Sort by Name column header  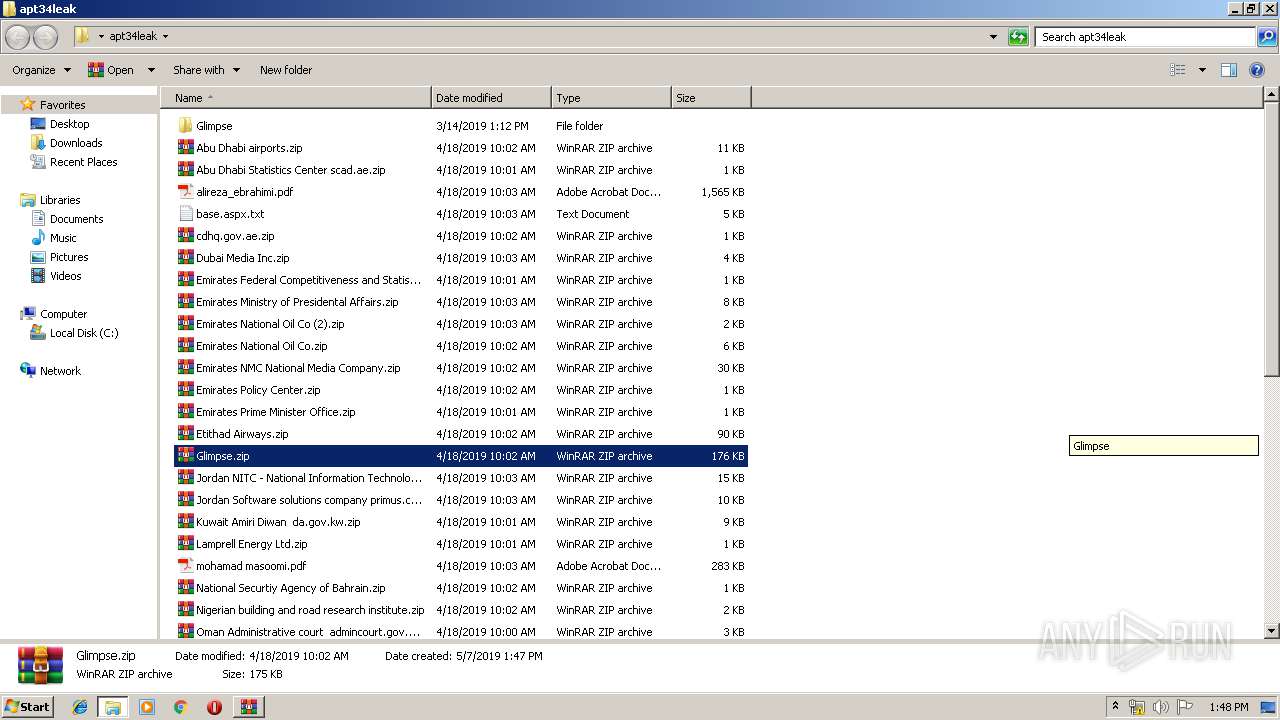296,98
